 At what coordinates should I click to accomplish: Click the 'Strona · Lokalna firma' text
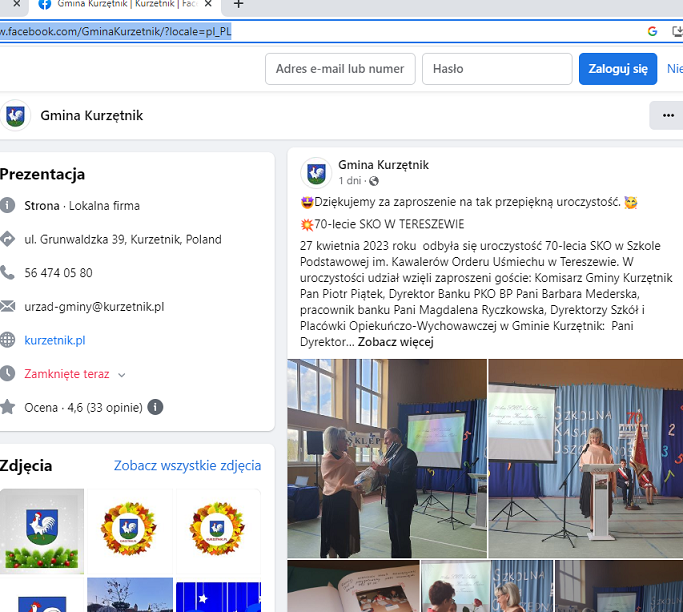pos(82,206)
